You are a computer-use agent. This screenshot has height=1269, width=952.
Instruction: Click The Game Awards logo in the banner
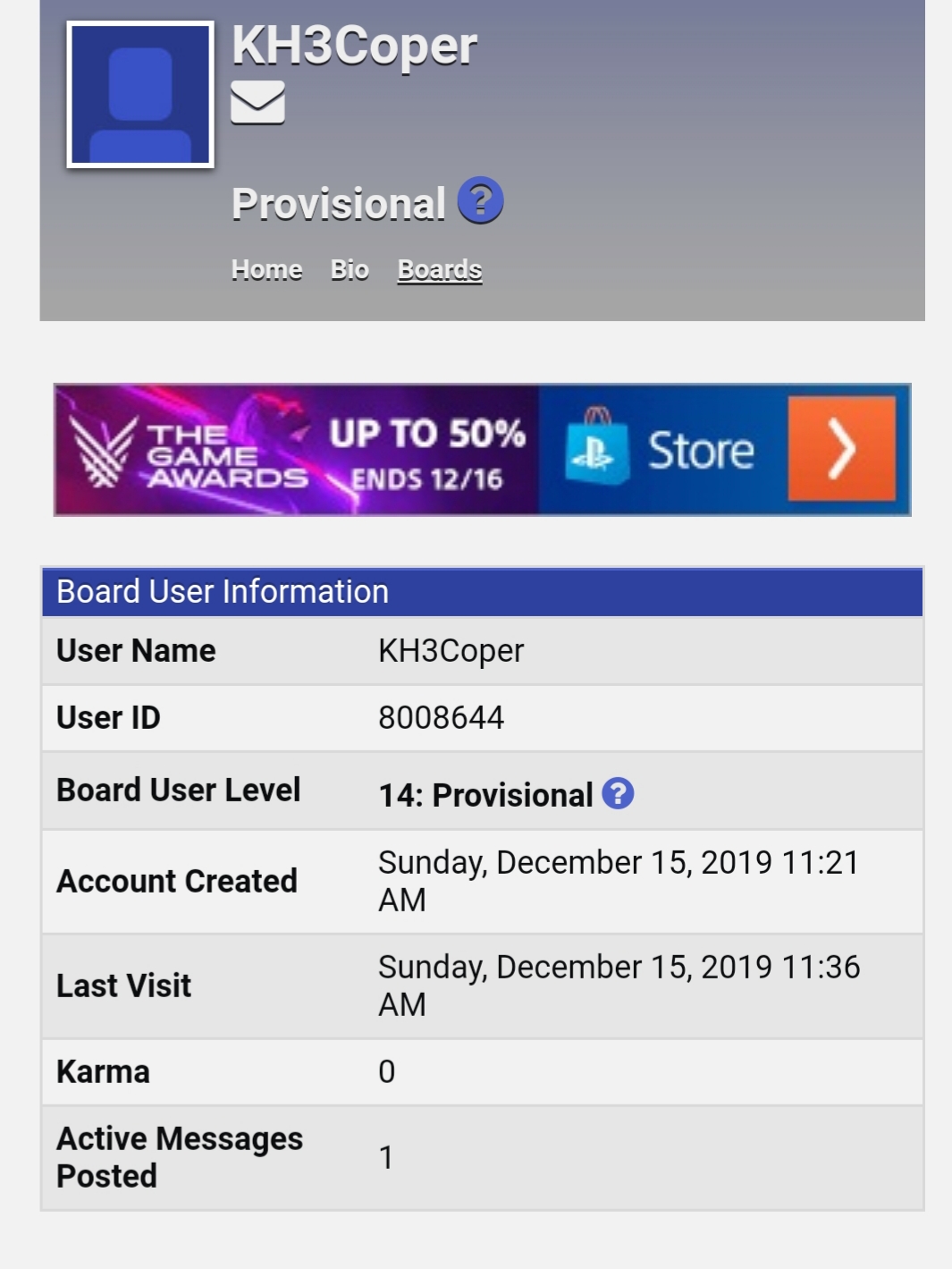[x=190, y=454]
